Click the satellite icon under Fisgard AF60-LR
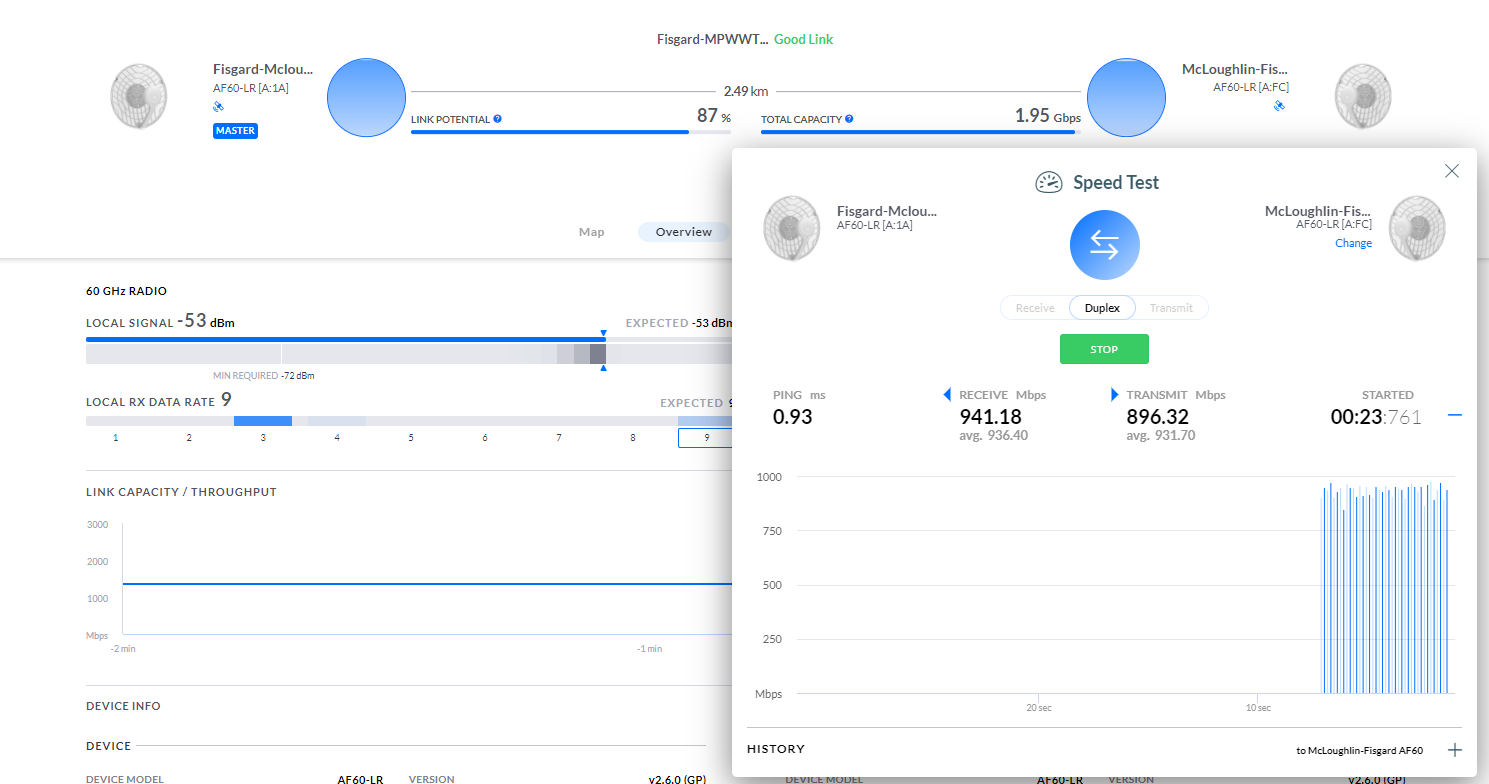The image size is (1489, 784). pyautogui.click(x=219, y=106)
